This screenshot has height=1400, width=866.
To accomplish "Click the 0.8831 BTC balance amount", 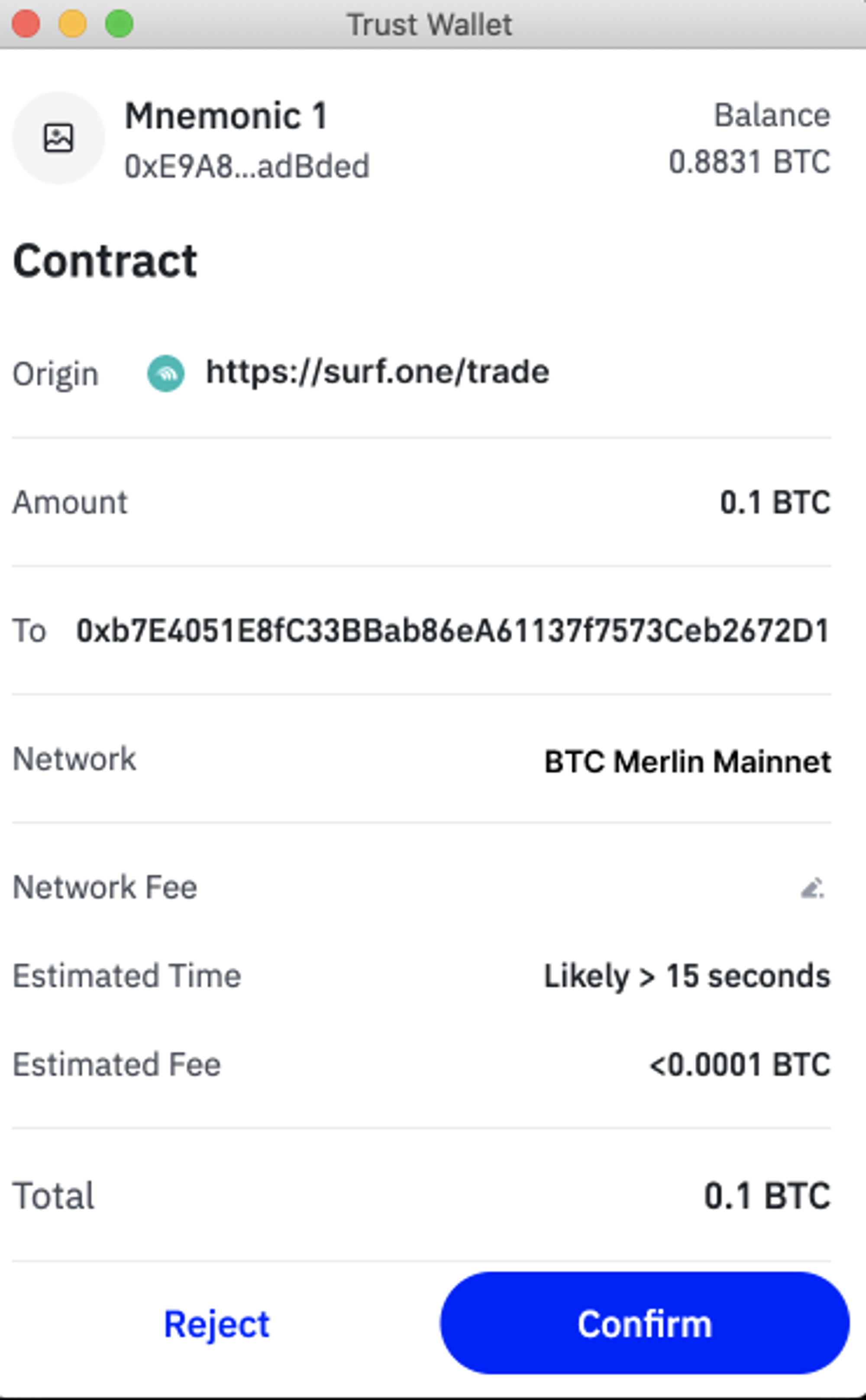I will click(749, 161).
